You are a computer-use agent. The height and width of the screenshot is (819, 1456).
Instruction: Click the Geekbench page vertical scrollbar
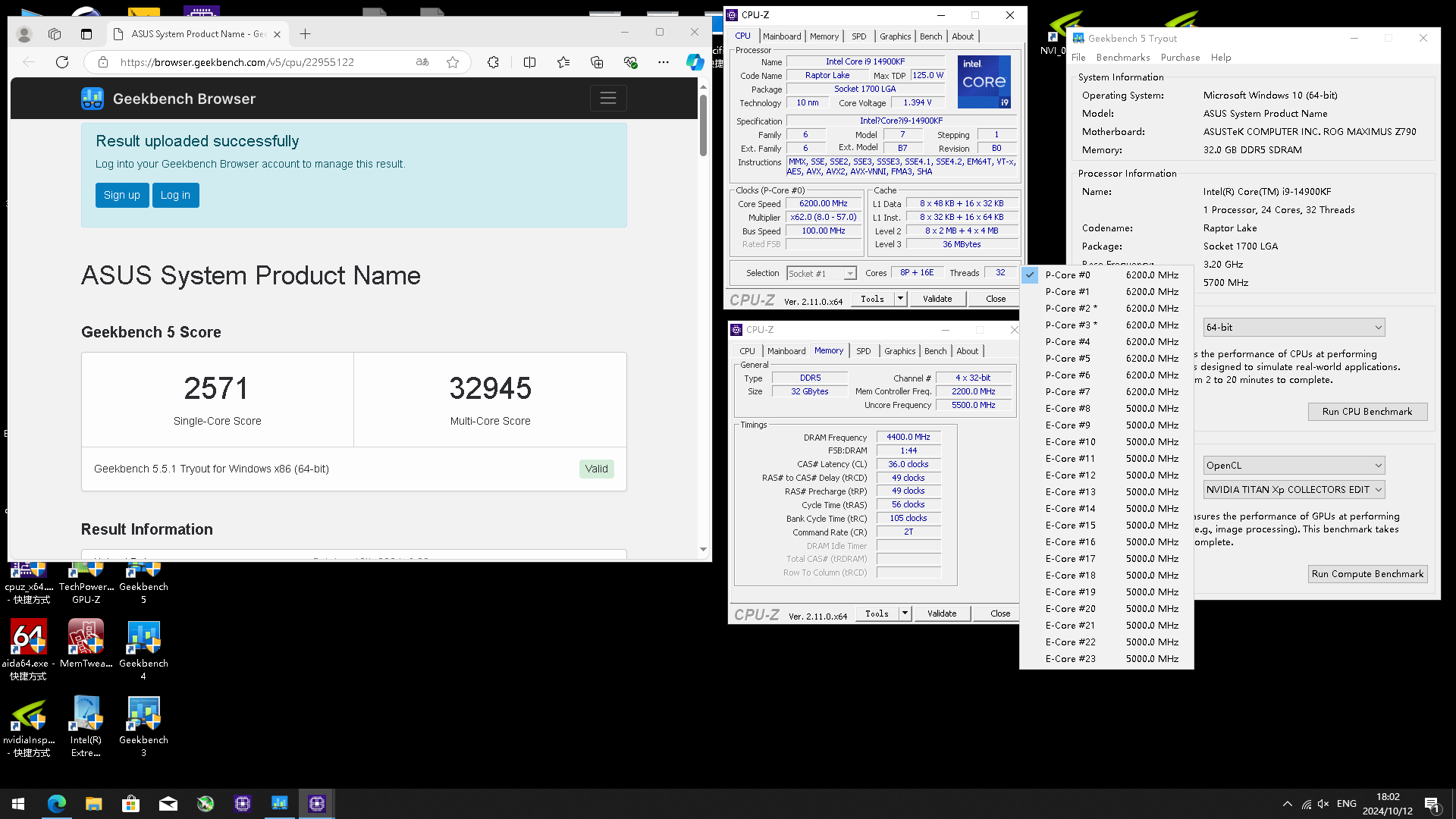tap(703, 125)
